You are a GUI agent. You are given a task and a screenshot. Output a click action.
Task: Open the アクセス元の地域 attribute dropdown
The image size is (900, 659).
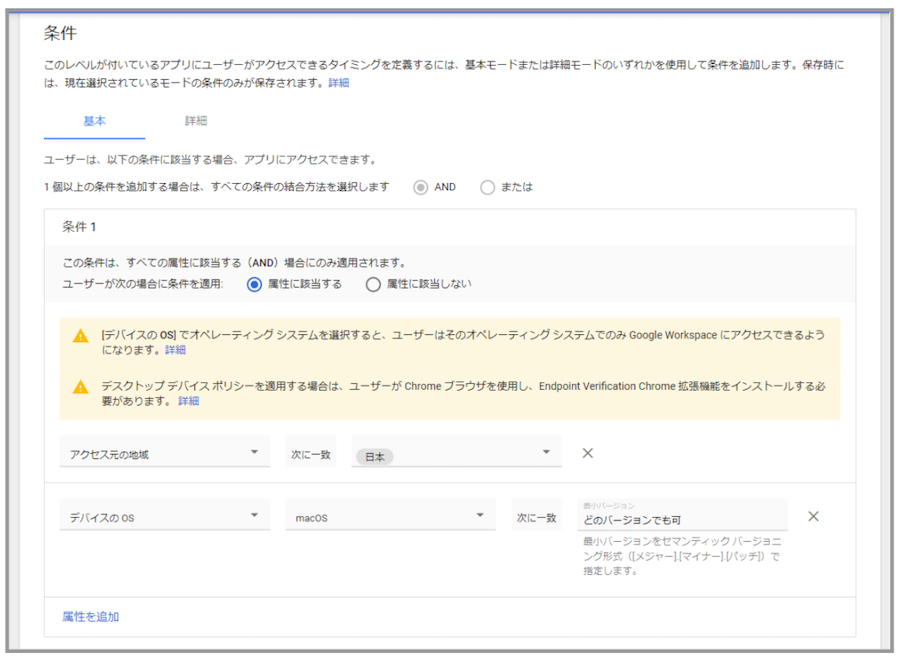pos(164,454)
